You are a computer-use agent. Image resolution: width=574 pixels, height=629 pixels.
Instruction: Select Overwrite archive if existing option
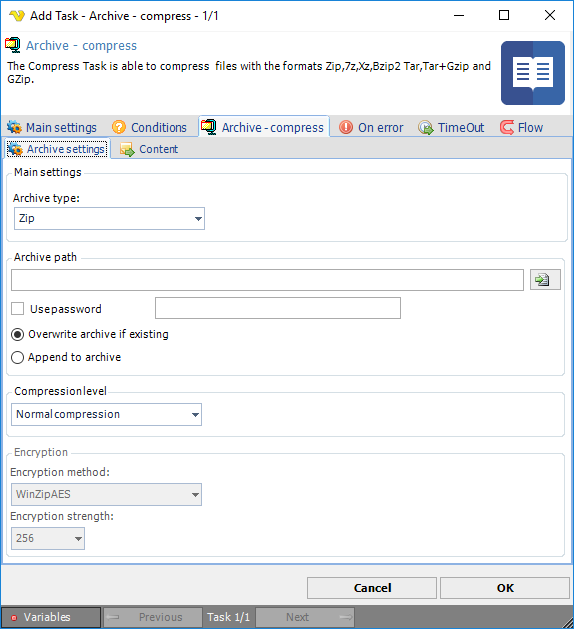click(17, 334)
